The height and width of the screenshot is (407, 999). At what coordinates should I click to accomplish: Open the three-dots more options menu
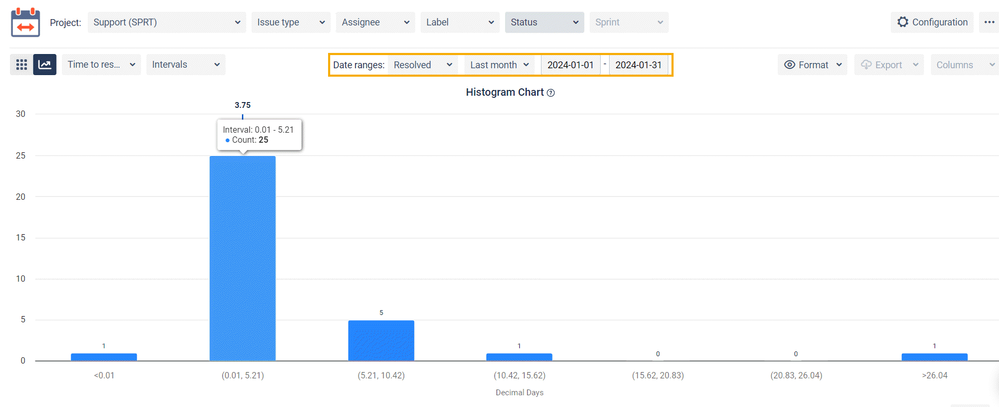pos(989,22)
